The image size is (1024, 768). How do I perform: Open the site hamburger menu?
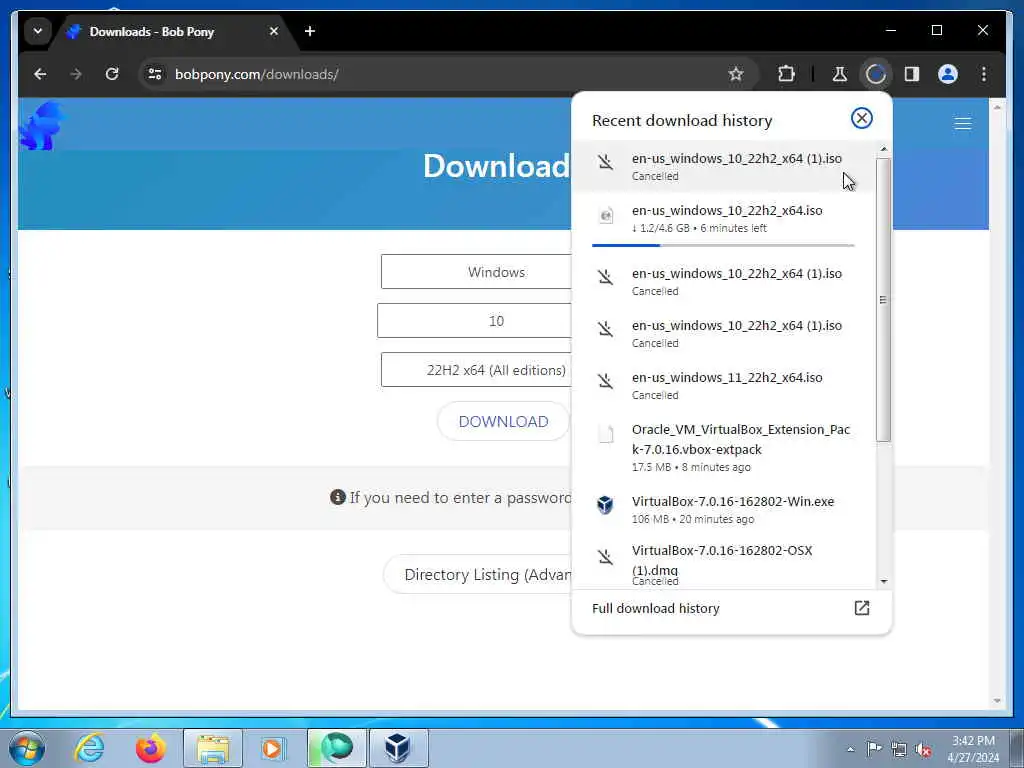963,124
